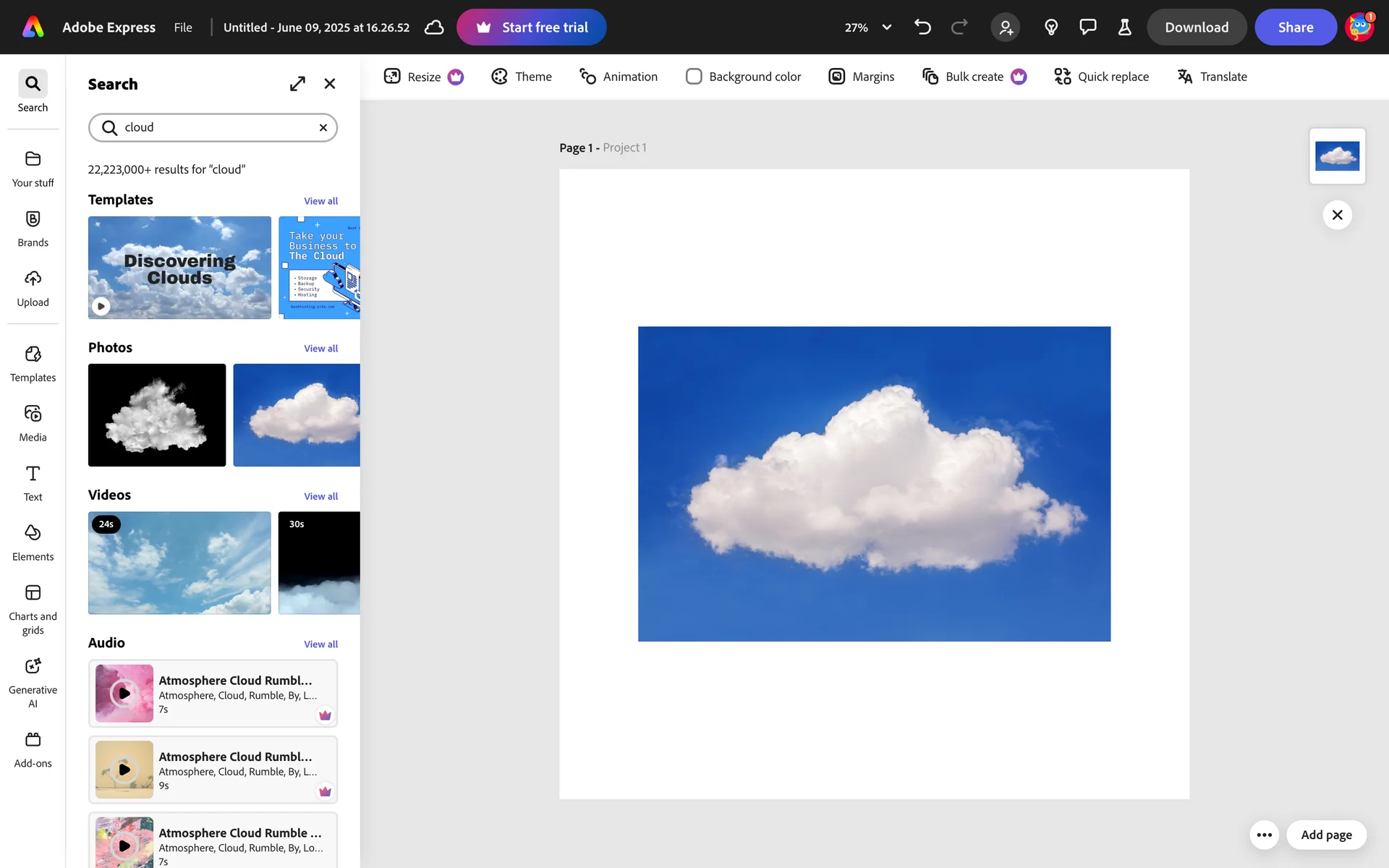Click the Translate tool icon

1184,77
